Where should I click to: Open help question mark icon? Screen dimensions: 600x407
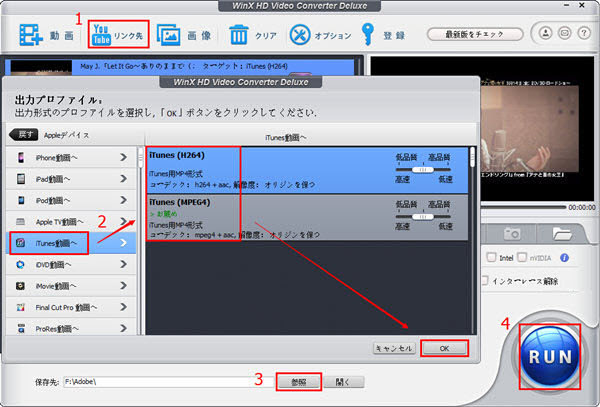pyautogui.click(x=584, y=33)
